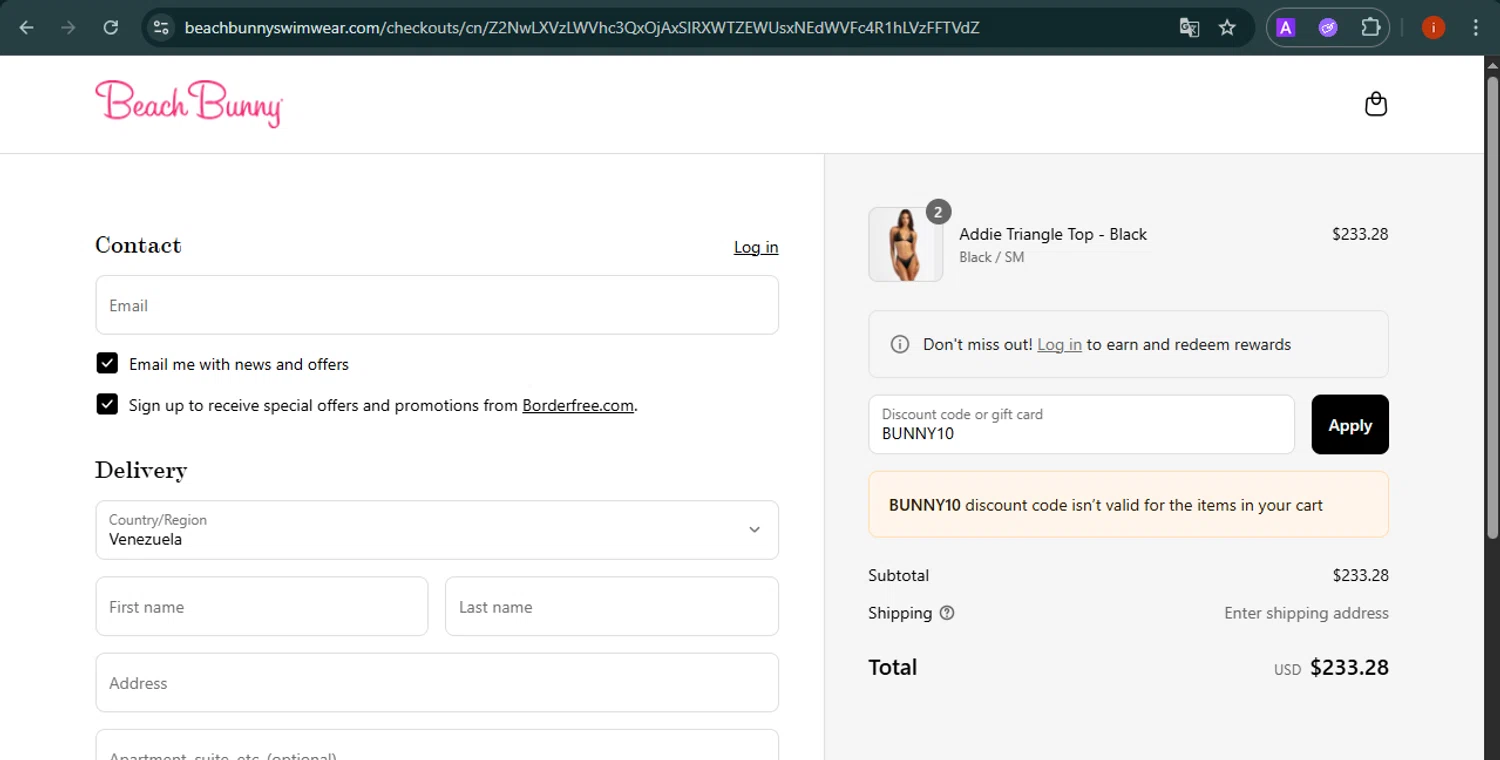1500x760 pixels.
Task: Click the quantity badge 2 on product
Action: point(938,212)
